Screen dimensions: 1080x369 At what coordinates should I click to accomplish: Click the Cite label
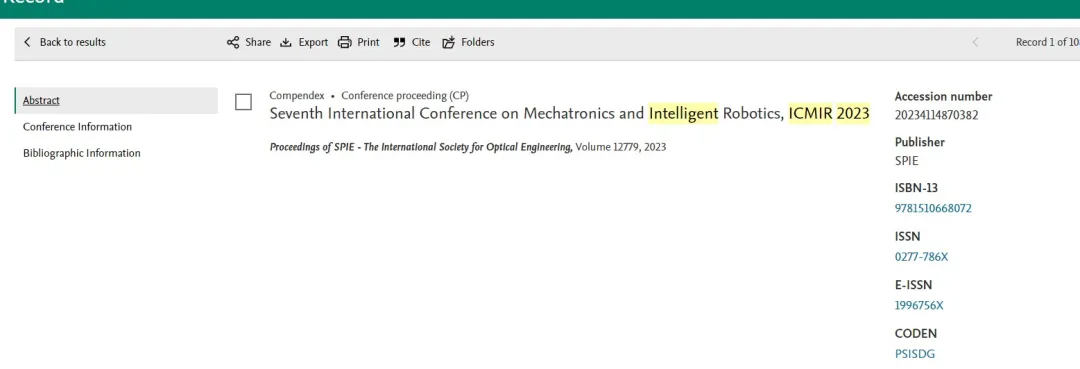pos(421,42)
